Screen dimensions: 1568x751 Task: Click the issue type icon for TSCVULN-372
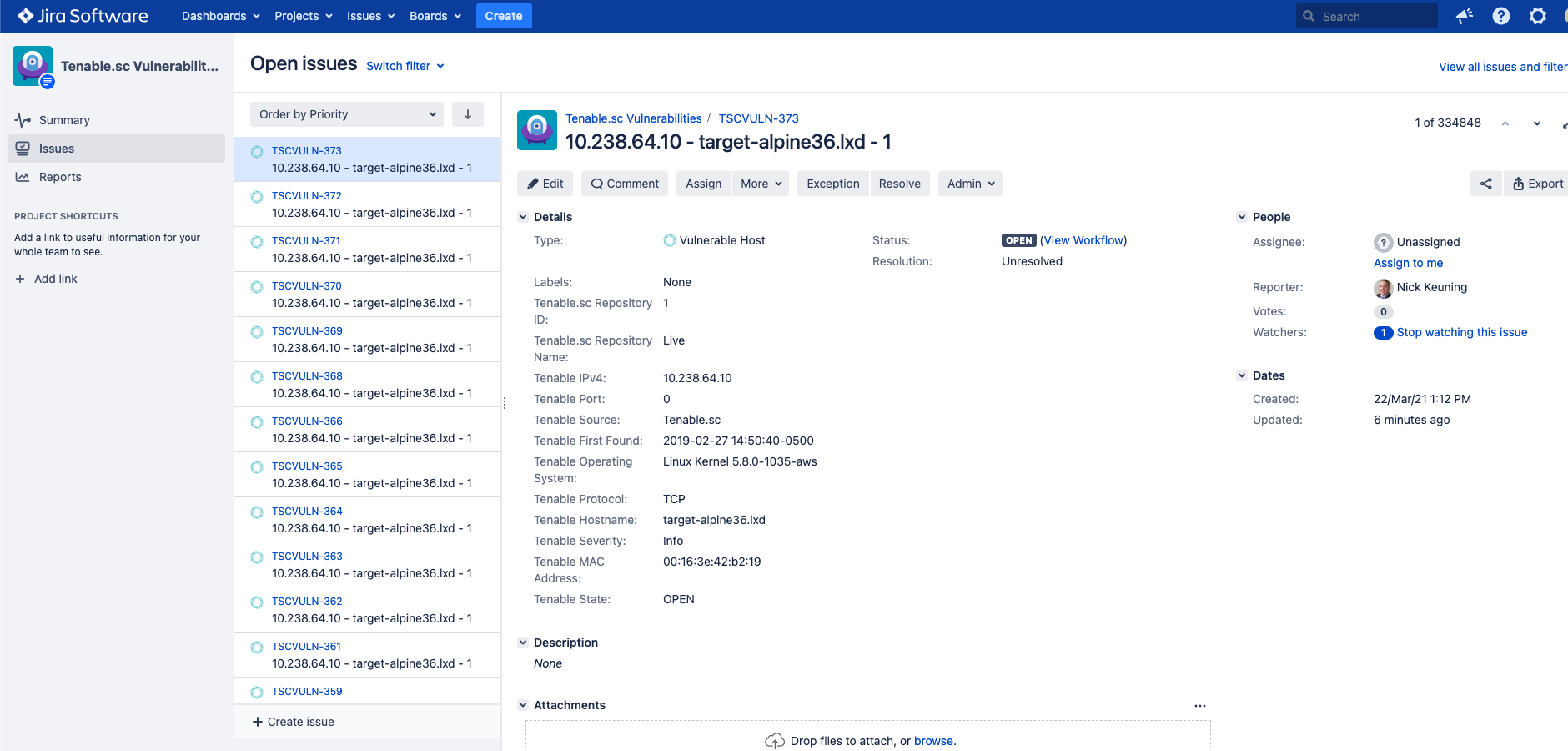[x=257, y=197]
